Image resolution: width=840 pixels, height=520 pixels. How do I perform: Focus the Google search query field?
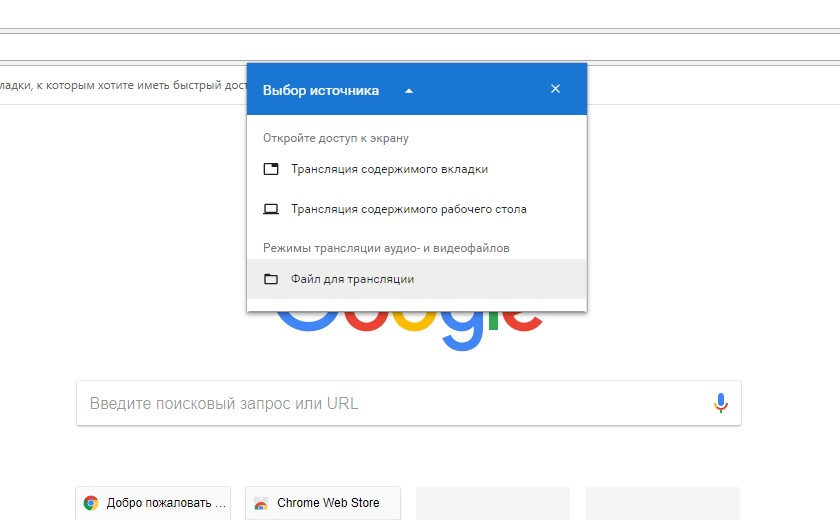click(x=390, y=404)
